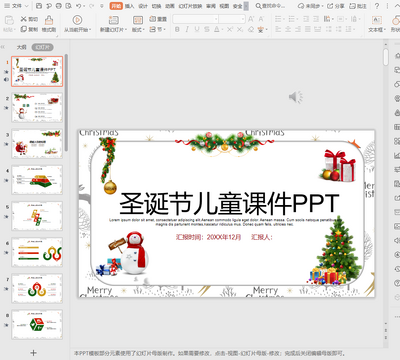Align text left

click(x=278, y=30)
